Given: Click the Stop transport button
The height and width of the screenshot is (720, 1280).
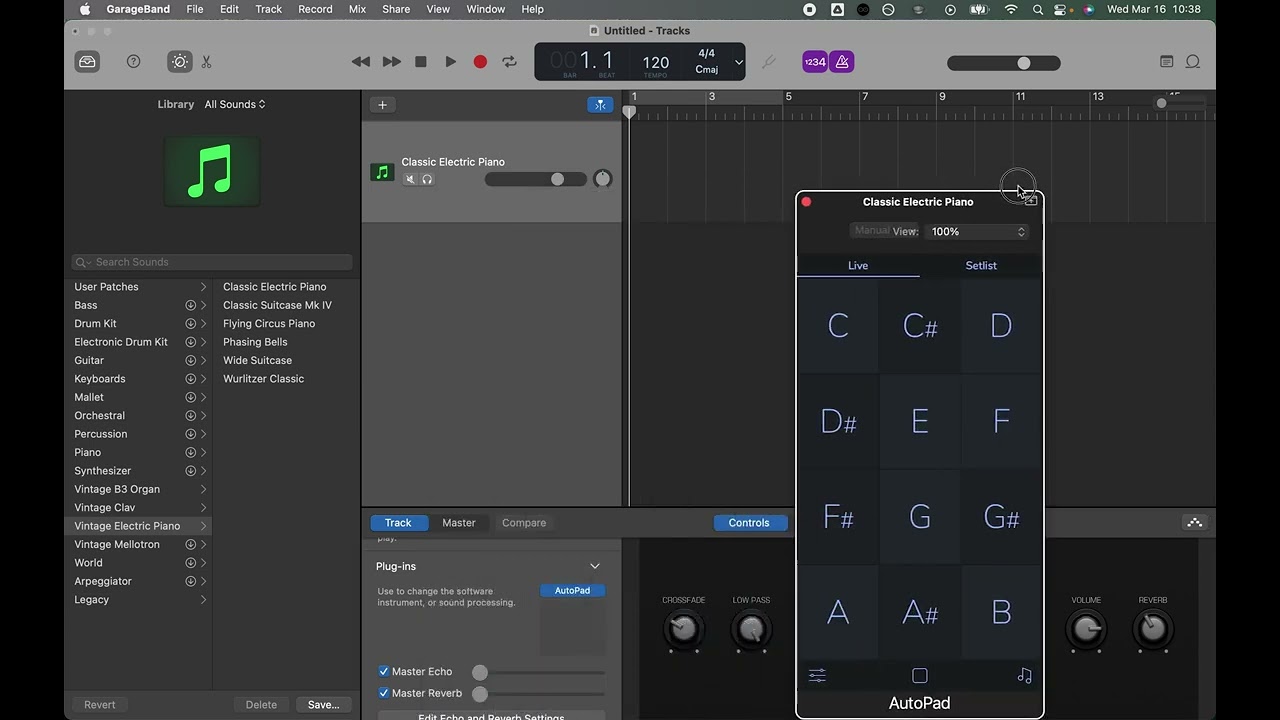Looking at the screenshot, I should (421, 62).
